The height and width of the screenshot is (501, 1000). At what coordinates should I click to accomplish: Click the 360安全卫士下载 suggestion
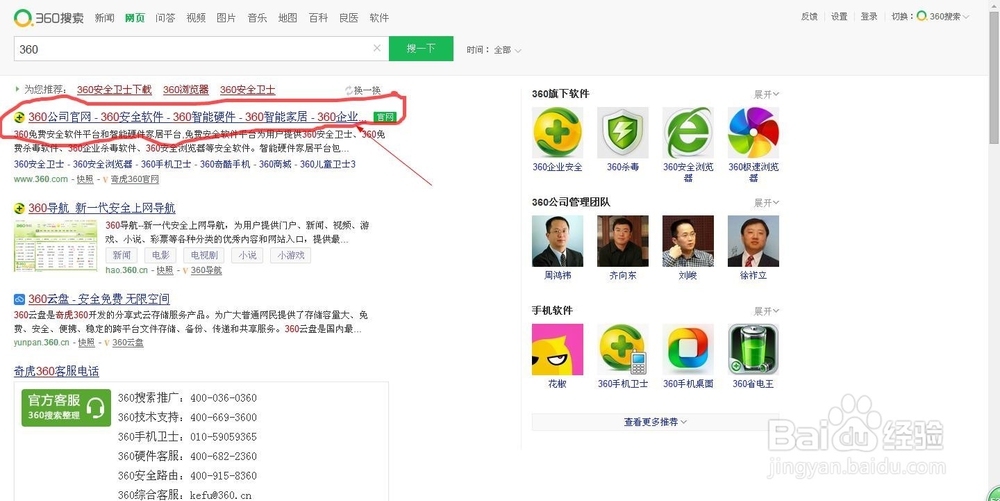click(114, 91)
